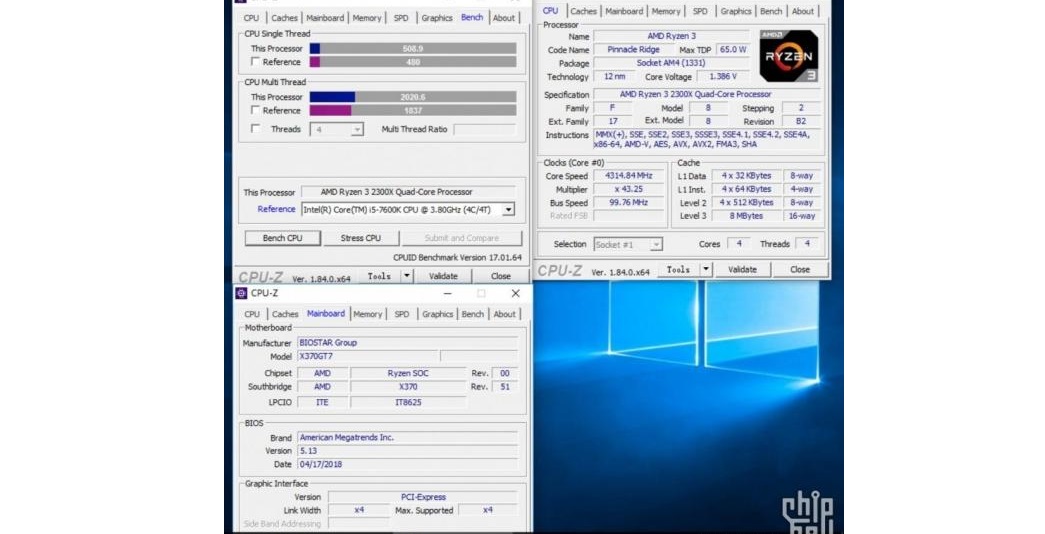Open Tools dropdown arrow in CPU window

pos(705,269)
